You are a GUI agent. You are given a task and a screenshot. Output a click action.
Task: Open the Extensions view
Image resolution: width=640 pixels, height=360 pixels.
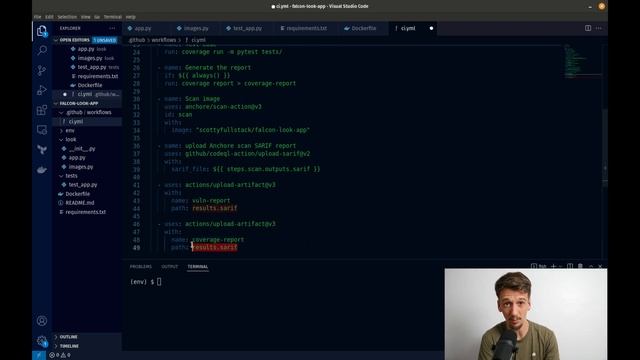[x=42, y=110]
